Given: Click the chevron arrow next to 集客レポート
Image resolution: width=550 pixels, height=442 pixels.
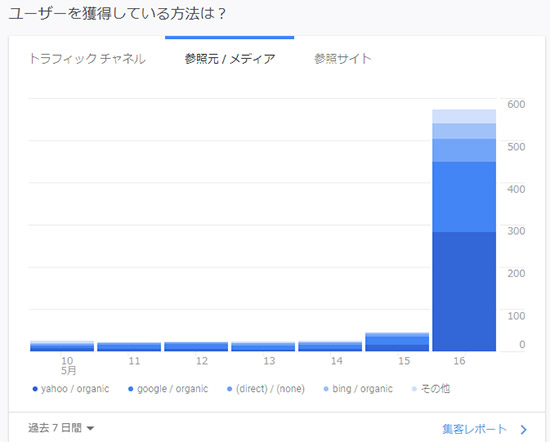Looking at the screenshot, I should click(x=524, y=429).
